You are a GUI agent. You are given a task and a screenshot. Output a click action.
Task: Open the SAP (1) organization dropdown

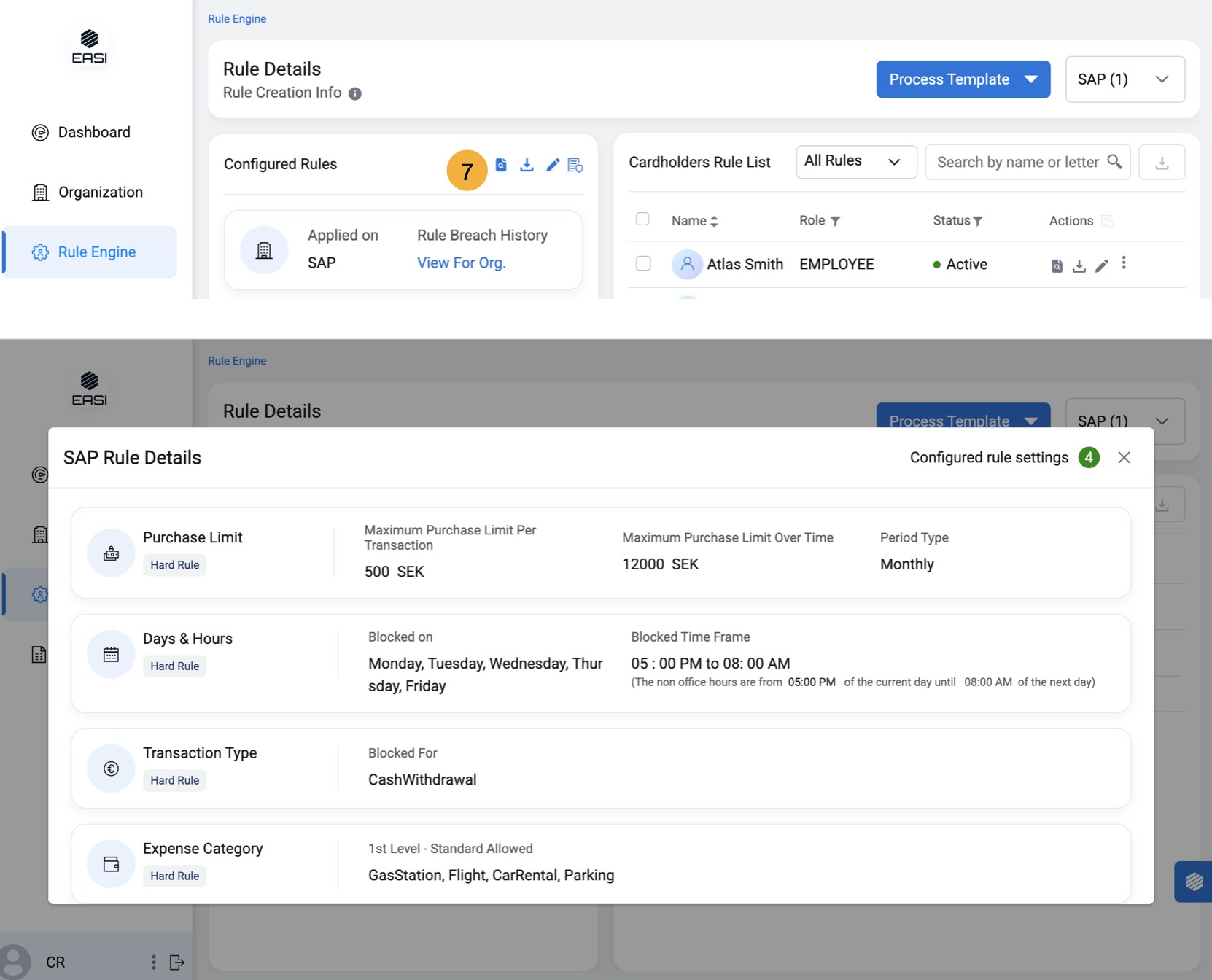(1124, 79)
